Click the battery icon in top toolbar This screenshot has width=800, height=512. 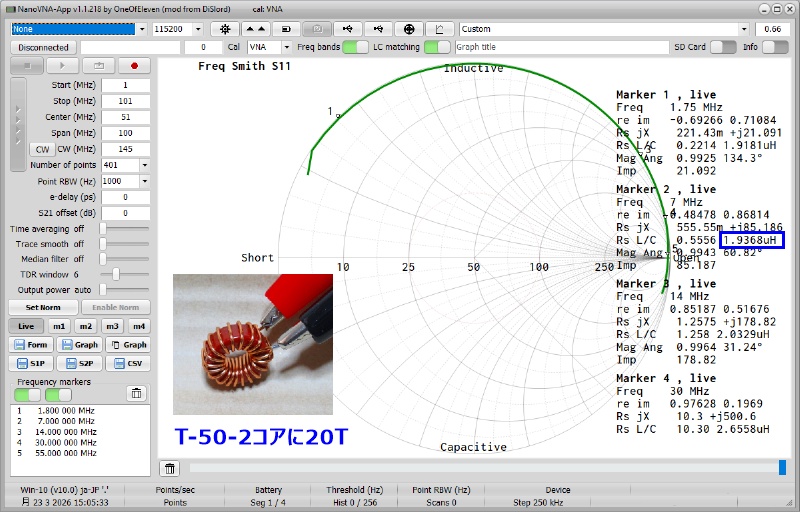click(x=287, y=29)
